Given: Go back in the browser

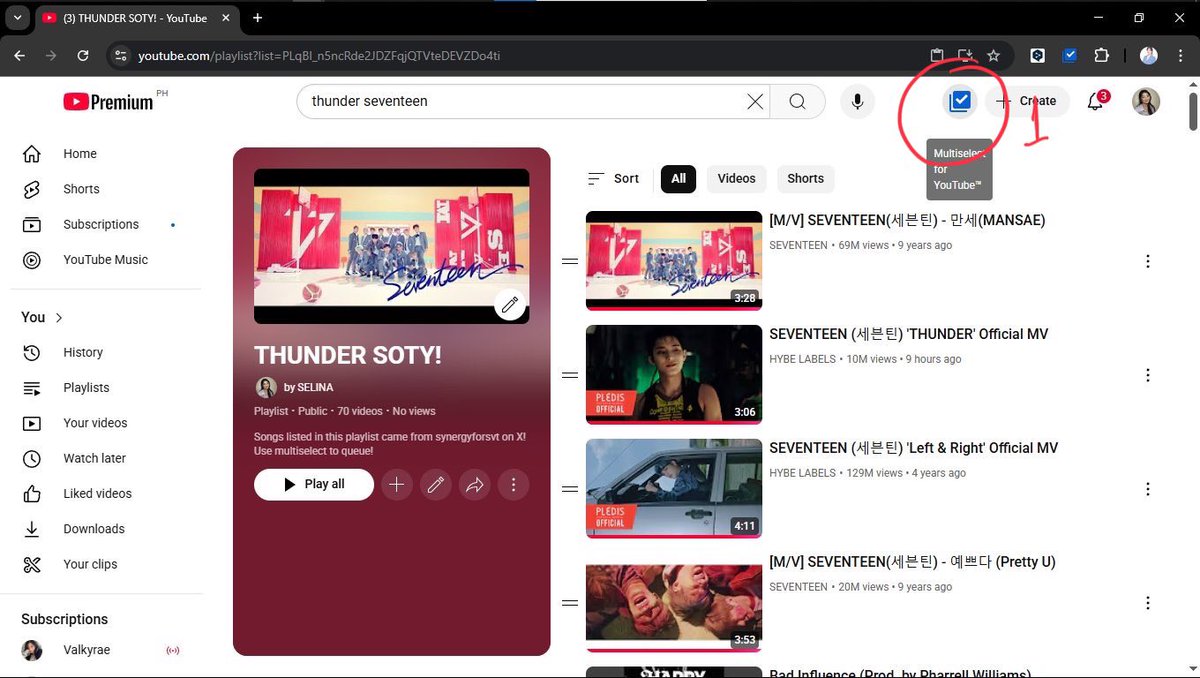Looking at the screenshot, I should (20, 56).
